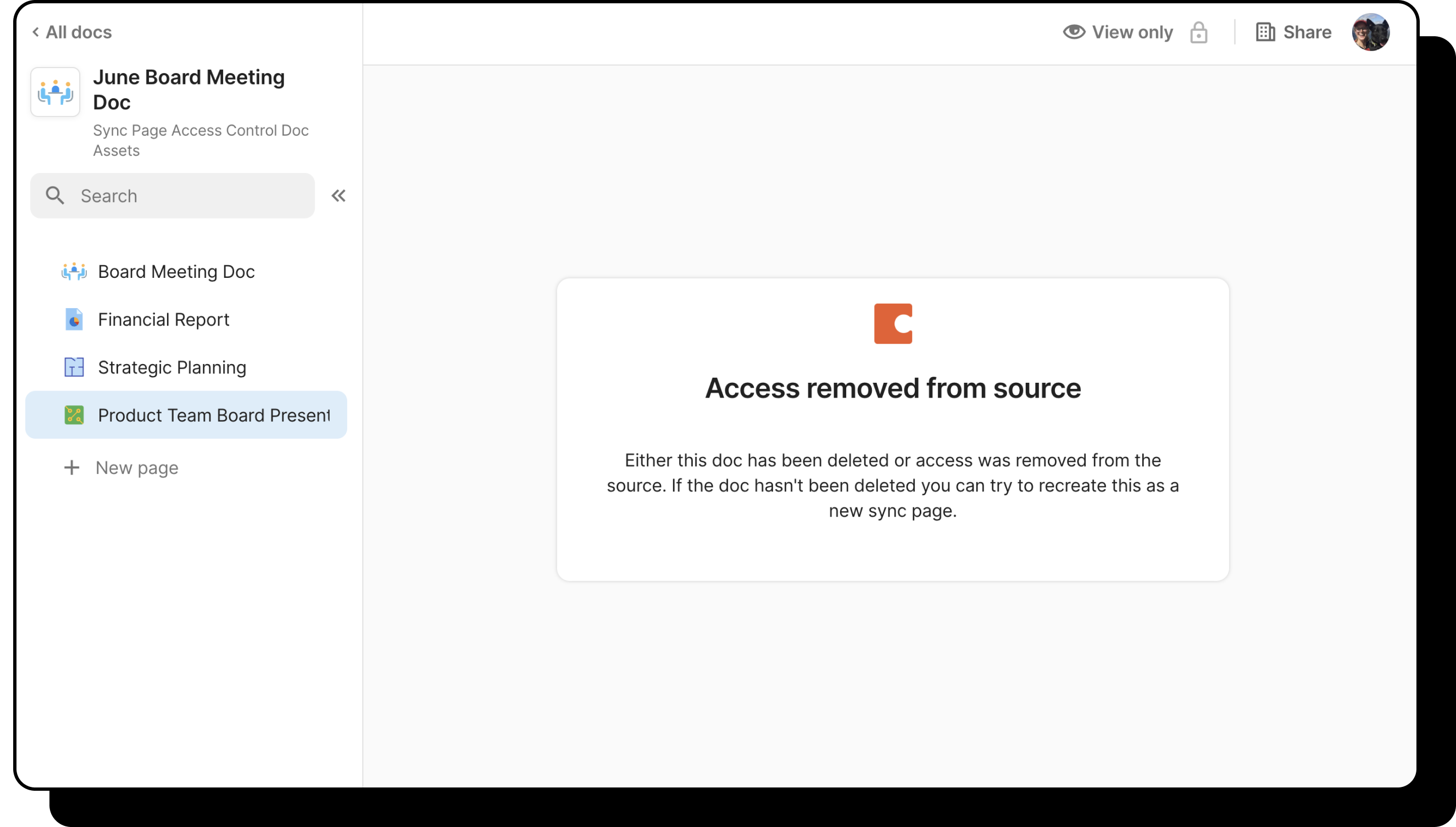Open the Board Meeting Doc page

pyautogui.click(x=176, y=271)
